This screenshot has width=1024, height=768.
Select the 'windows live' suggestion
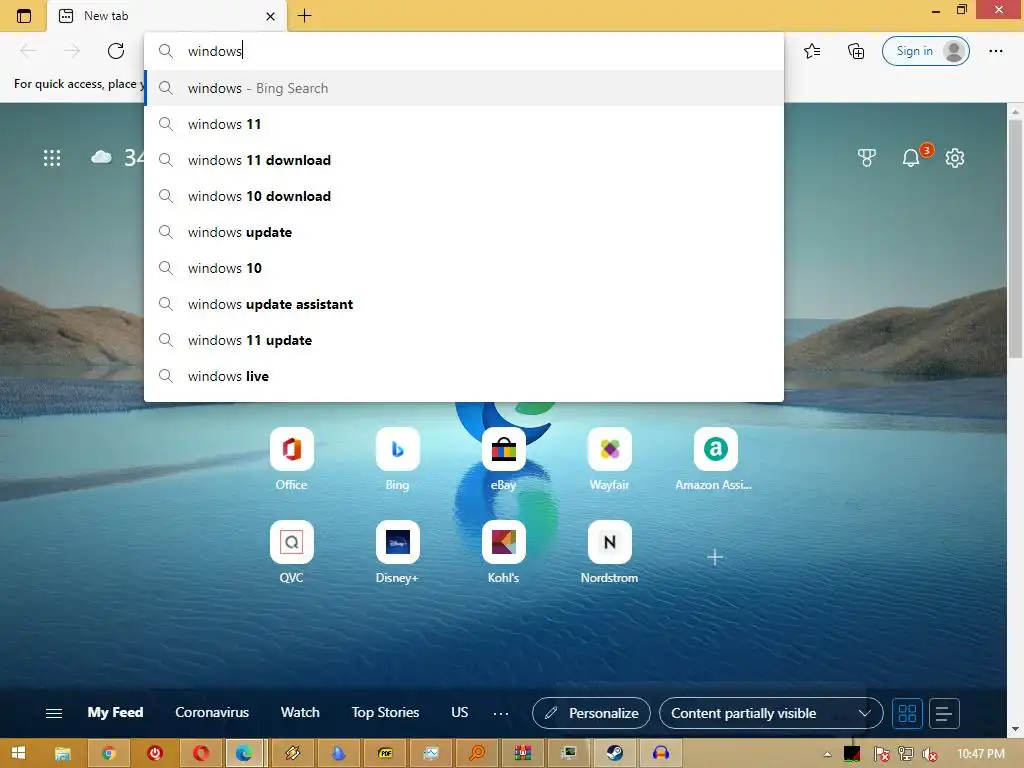464,376
